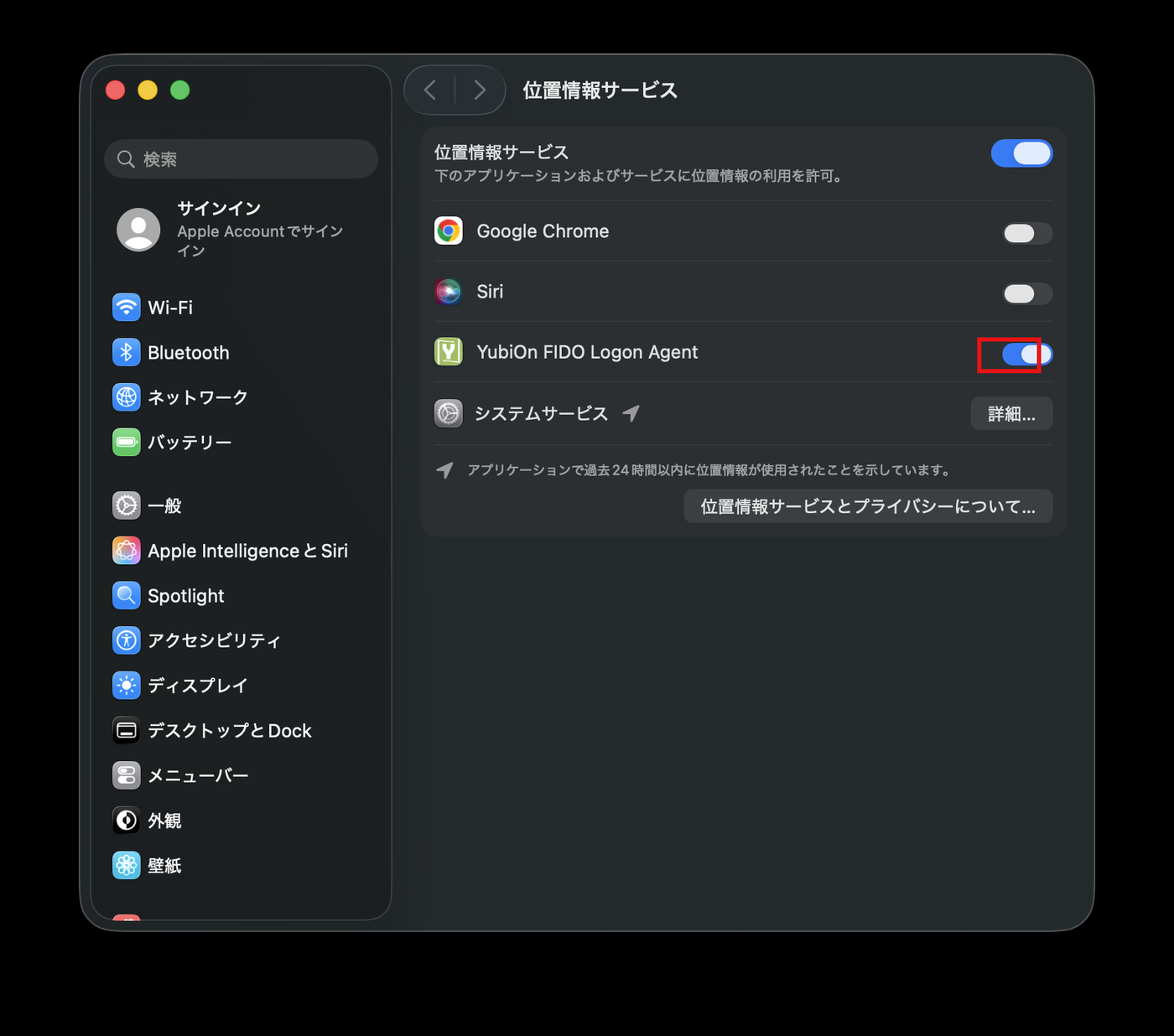This screenshot has height=1036, width=1174.
Task: Open the ディスプレイ sun icon
Action: [x=127, y=686]
